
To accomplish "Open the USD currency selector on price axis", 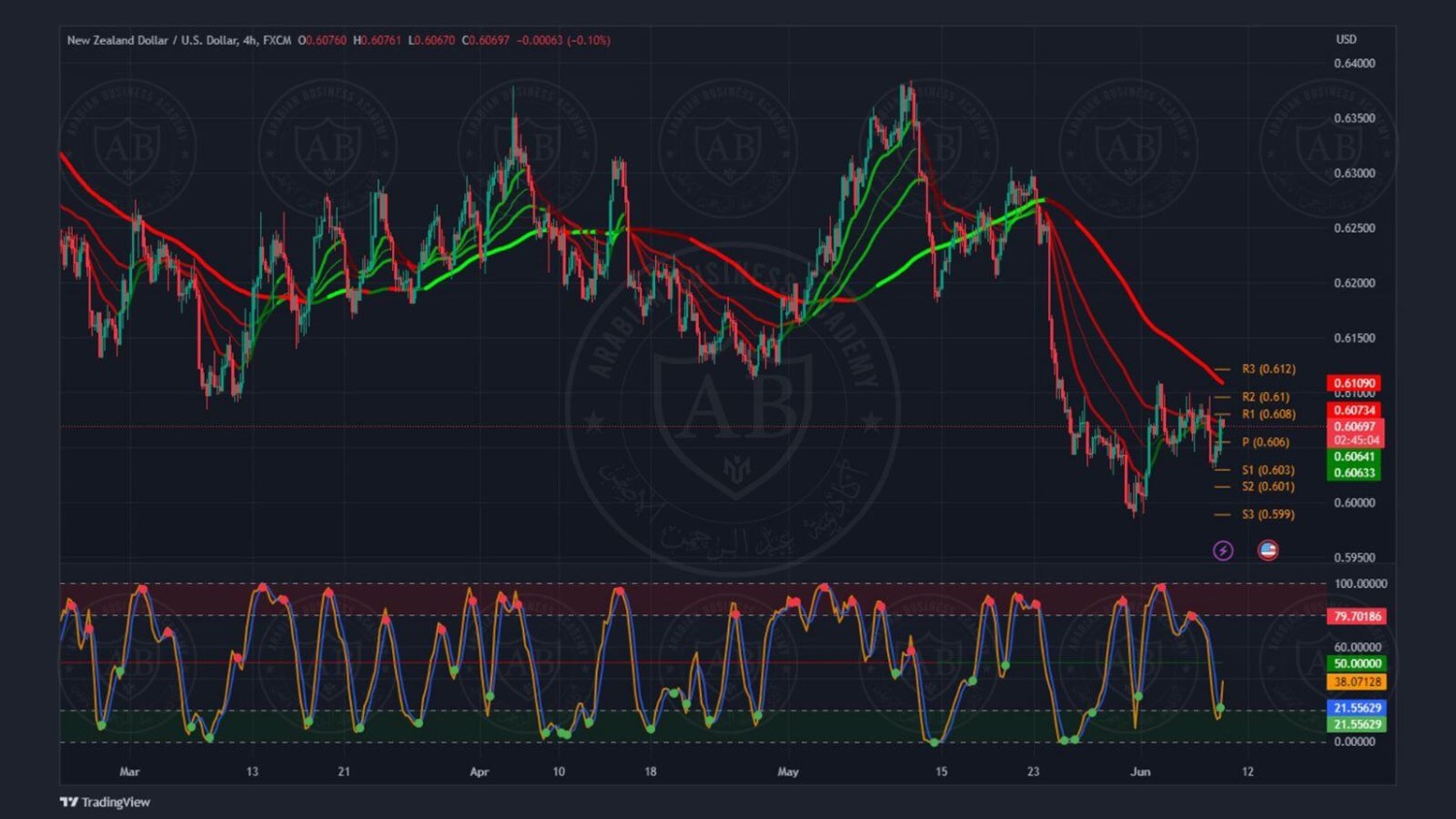I will tap(1345, 40).
